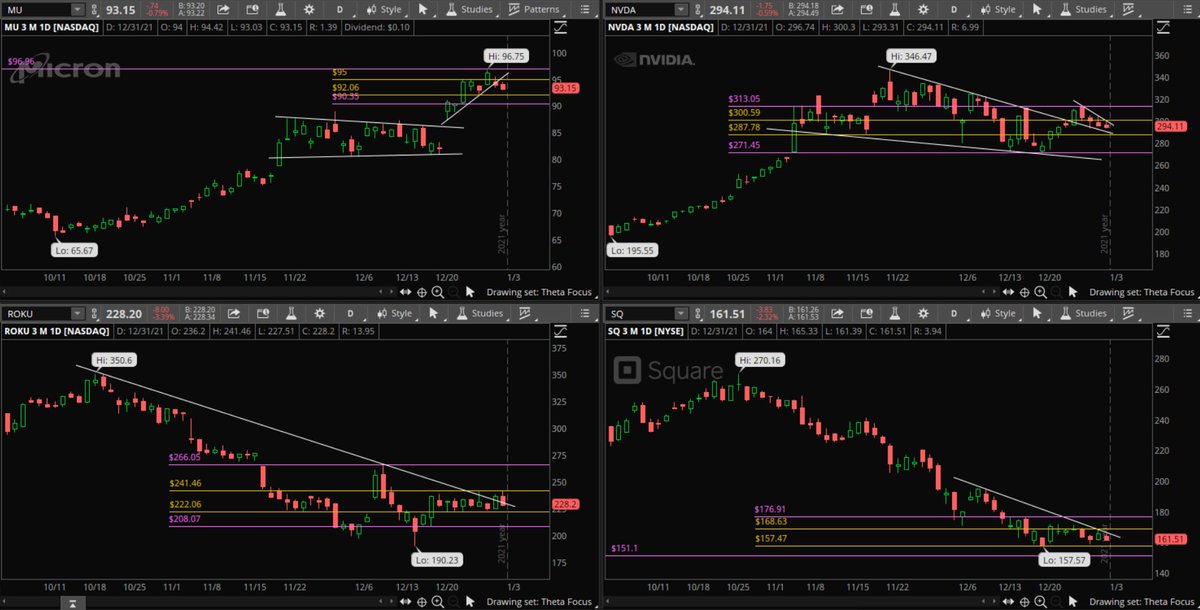This screenshot has height=610, width=1200.
Task: Click the zoom-in magnifier below ROKU chart
Action: 440,601
